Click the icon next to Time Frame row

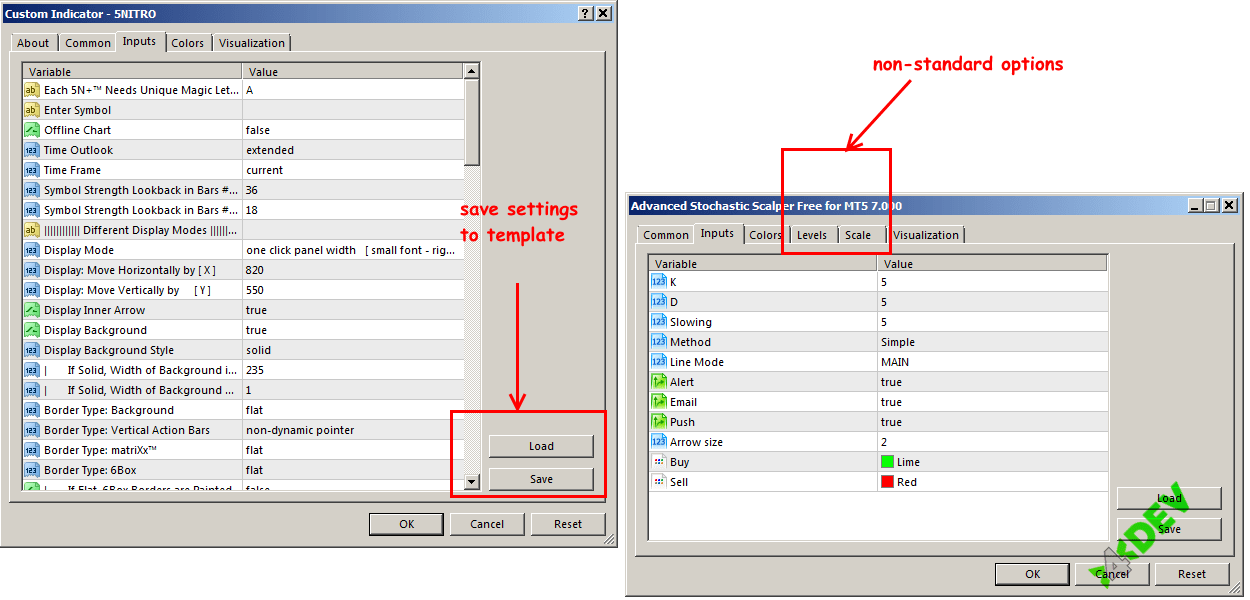pyautogui.click(x=31, y=170)
